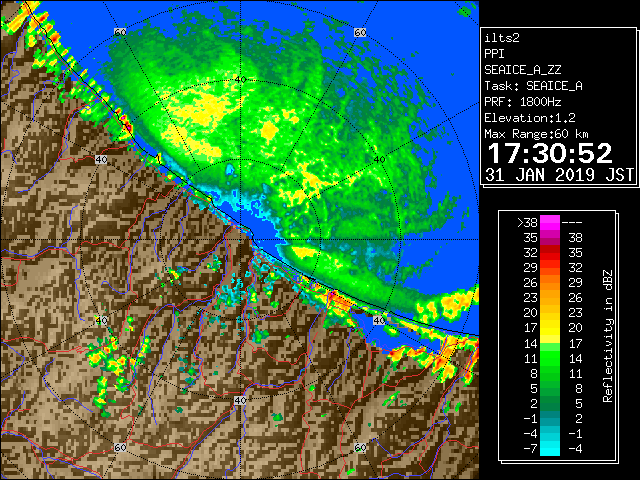
Task: Click the '---' legend upper-bound label
Action: tap(572, 223)
